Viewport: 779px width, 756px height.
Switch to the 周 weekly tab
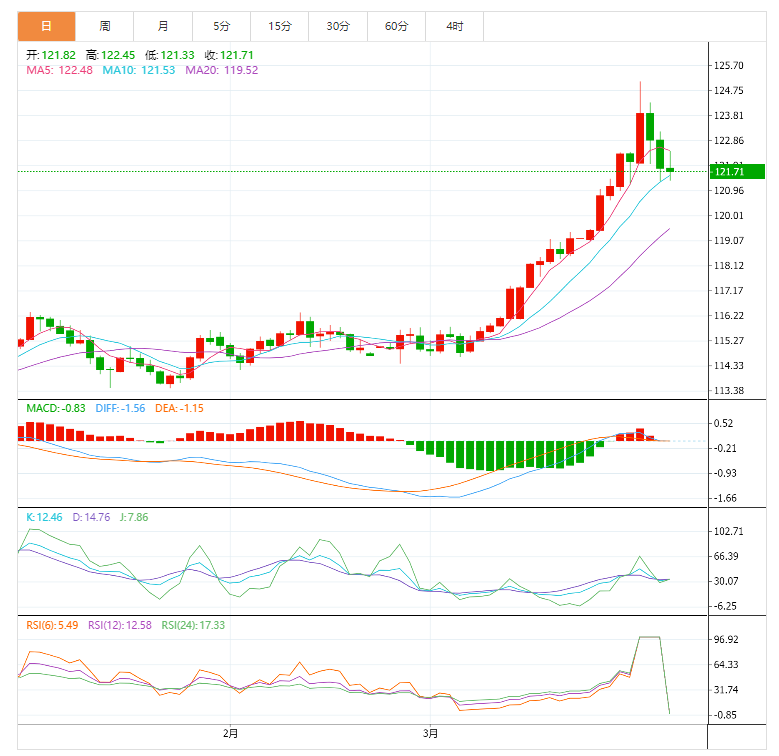click(104, 26)
